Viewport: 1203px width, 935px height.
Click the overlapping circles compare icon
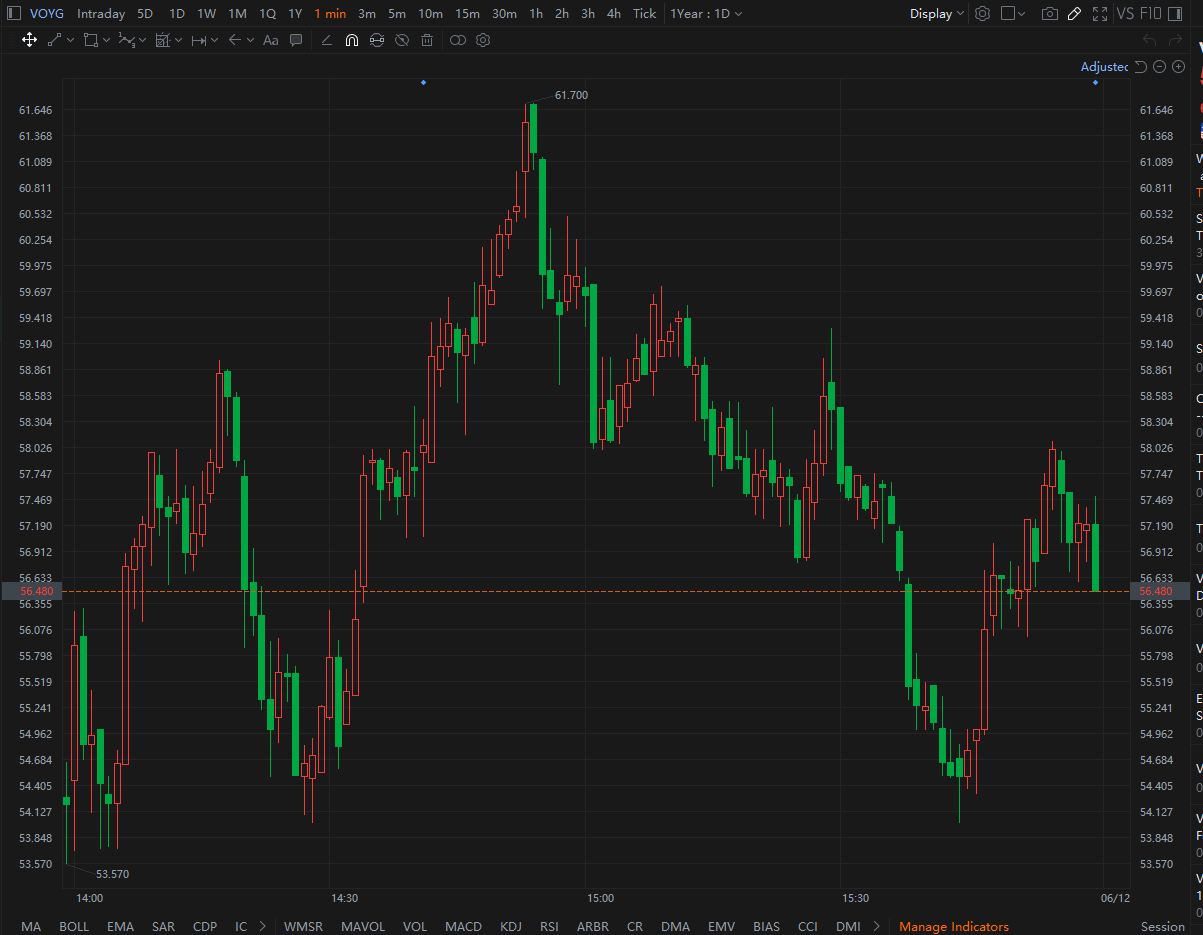point(458,40)
